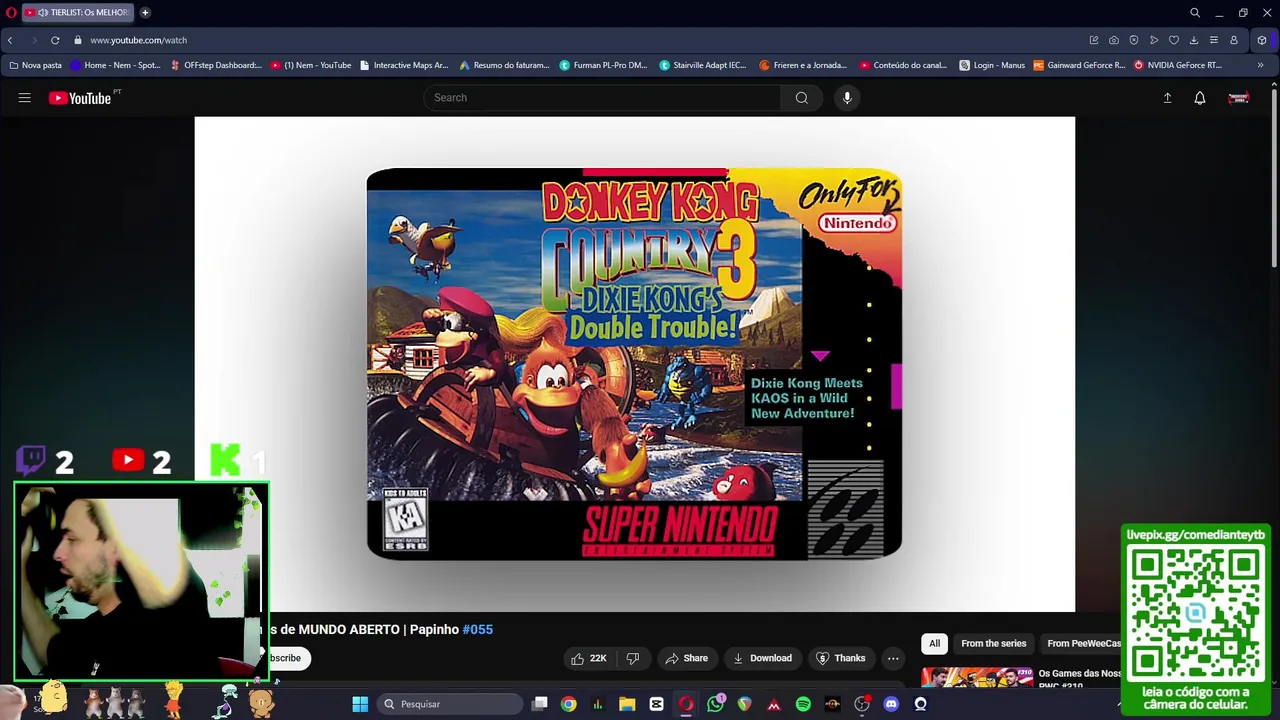The image size is (1280, 720).
Task: Go to the YouTube home logo
Action: (x=80, y=98)
